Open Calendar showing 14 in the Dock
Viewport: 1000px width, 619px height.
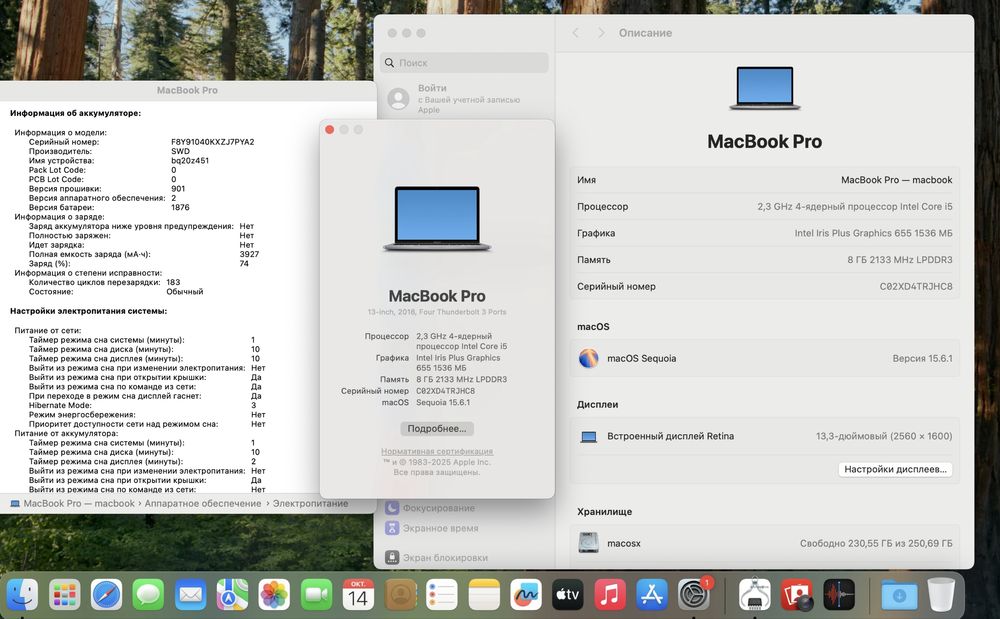(358, 595)
